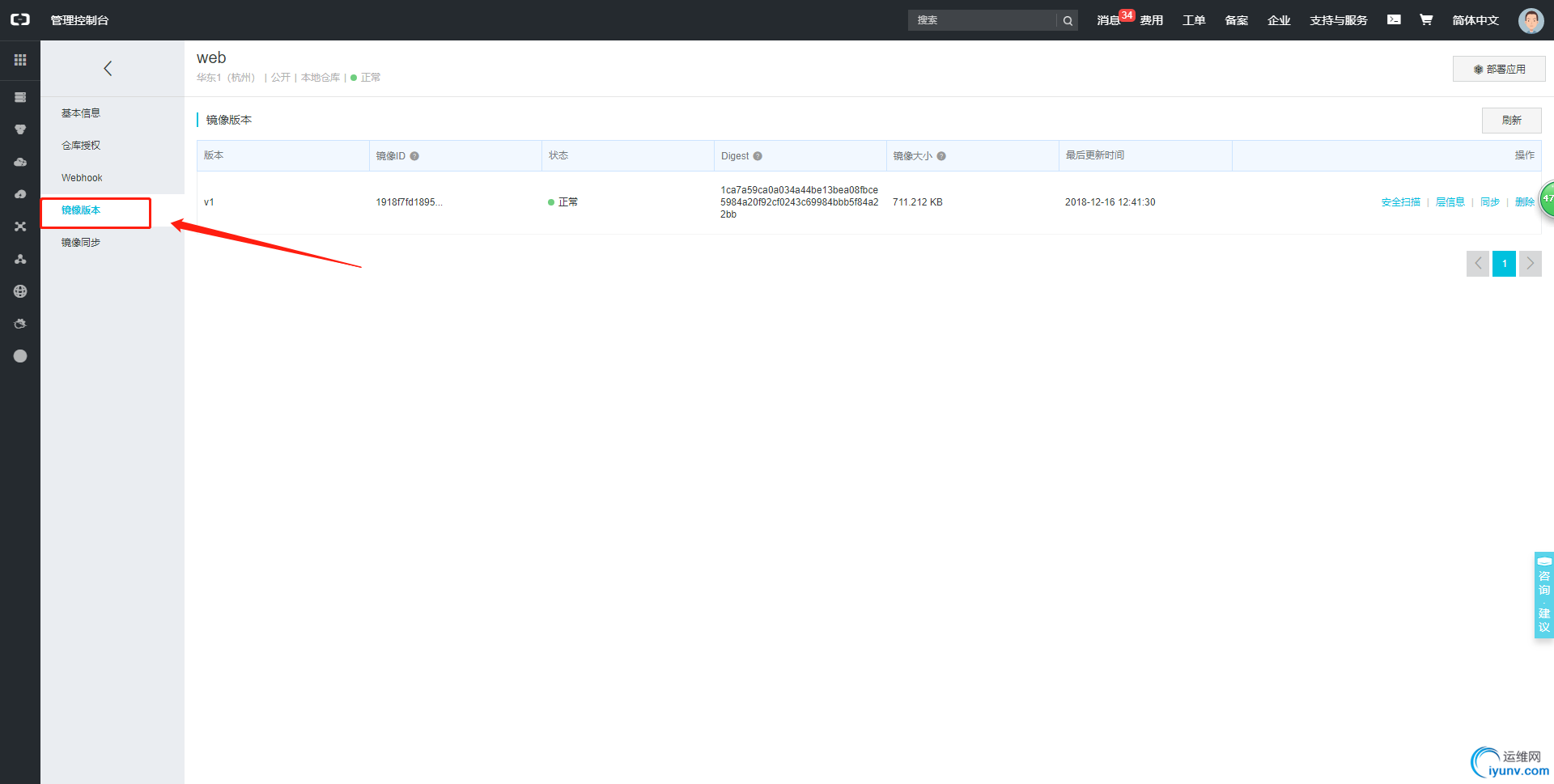Open the server stack icon in sidebar
This screenshot has height=784, width=1554.
click(x=20, y=97)
